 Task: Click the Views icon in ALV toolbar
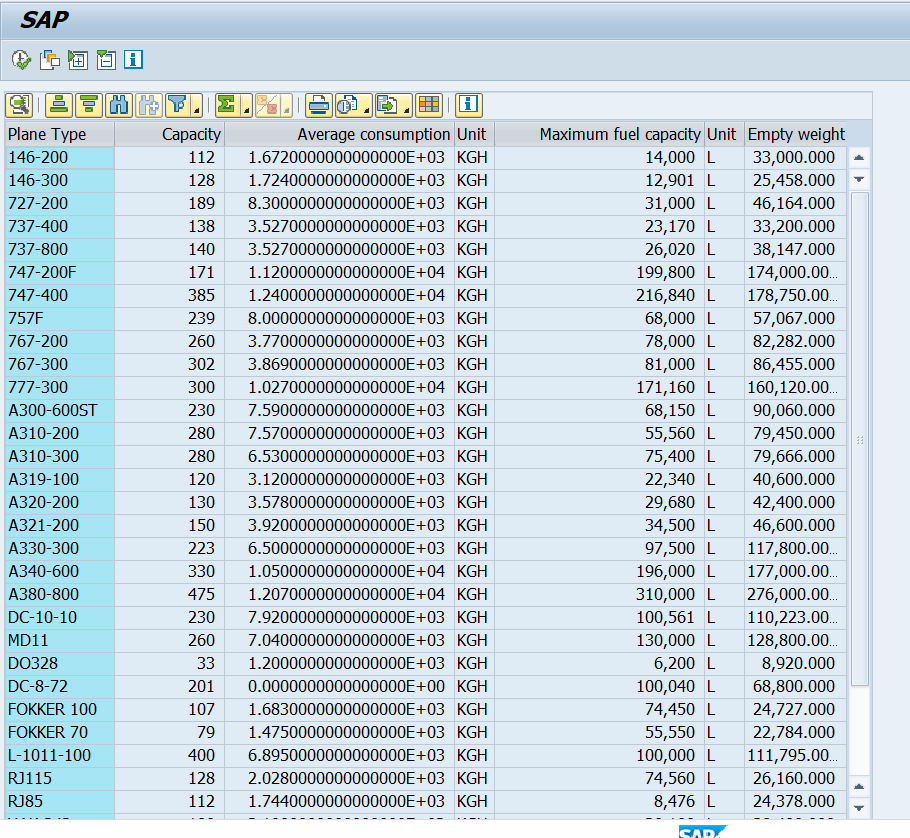click(348, 105)
